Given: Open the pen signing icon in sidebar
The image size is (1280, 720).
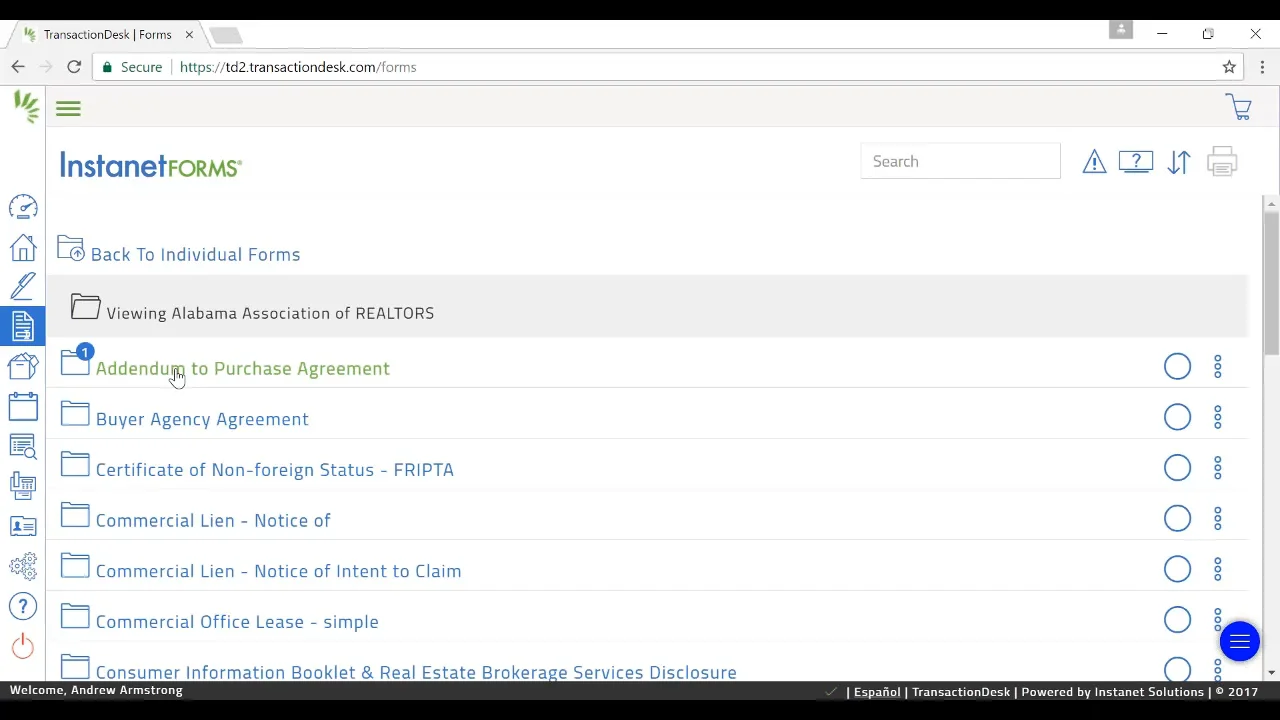Looking at the screenshot, I should [x=23, y=286].
